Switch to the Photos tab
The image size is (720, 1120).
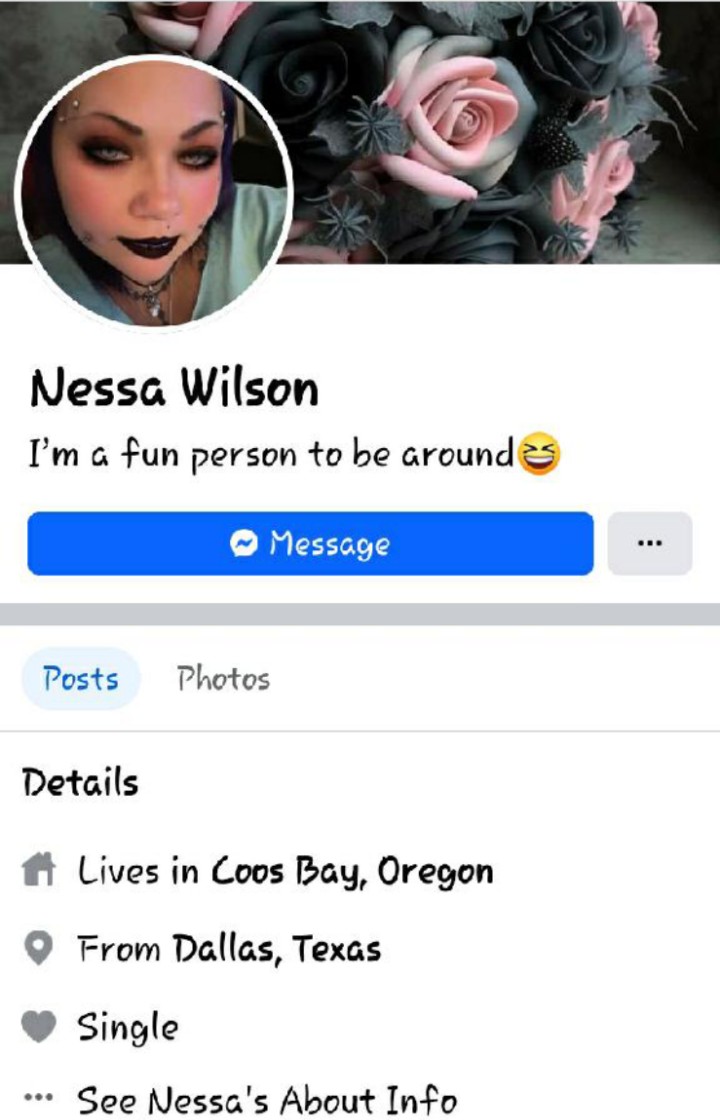(x=224, y=679)
